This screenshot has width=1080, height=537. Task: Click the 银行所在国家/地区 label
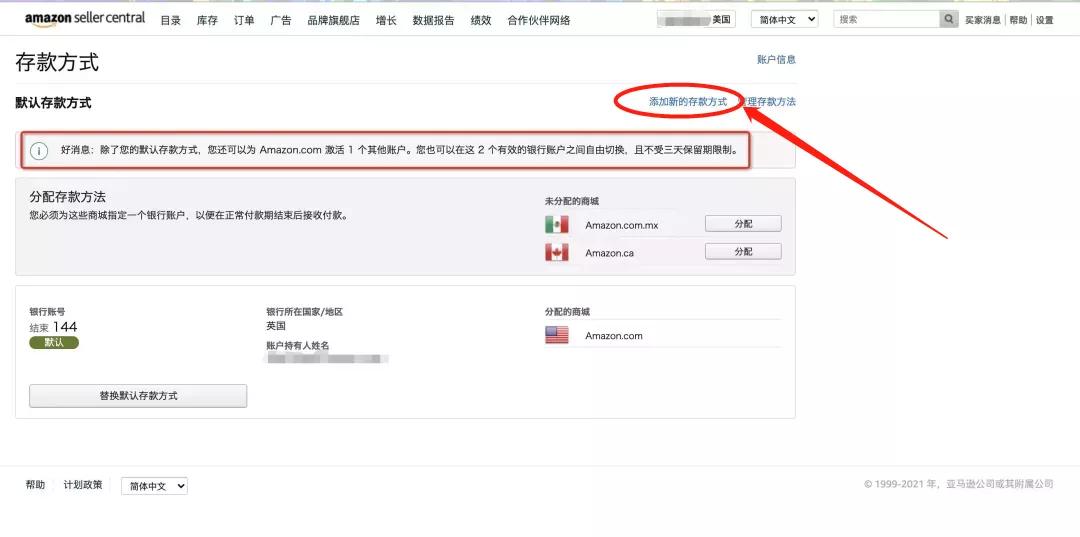[304, 312]
